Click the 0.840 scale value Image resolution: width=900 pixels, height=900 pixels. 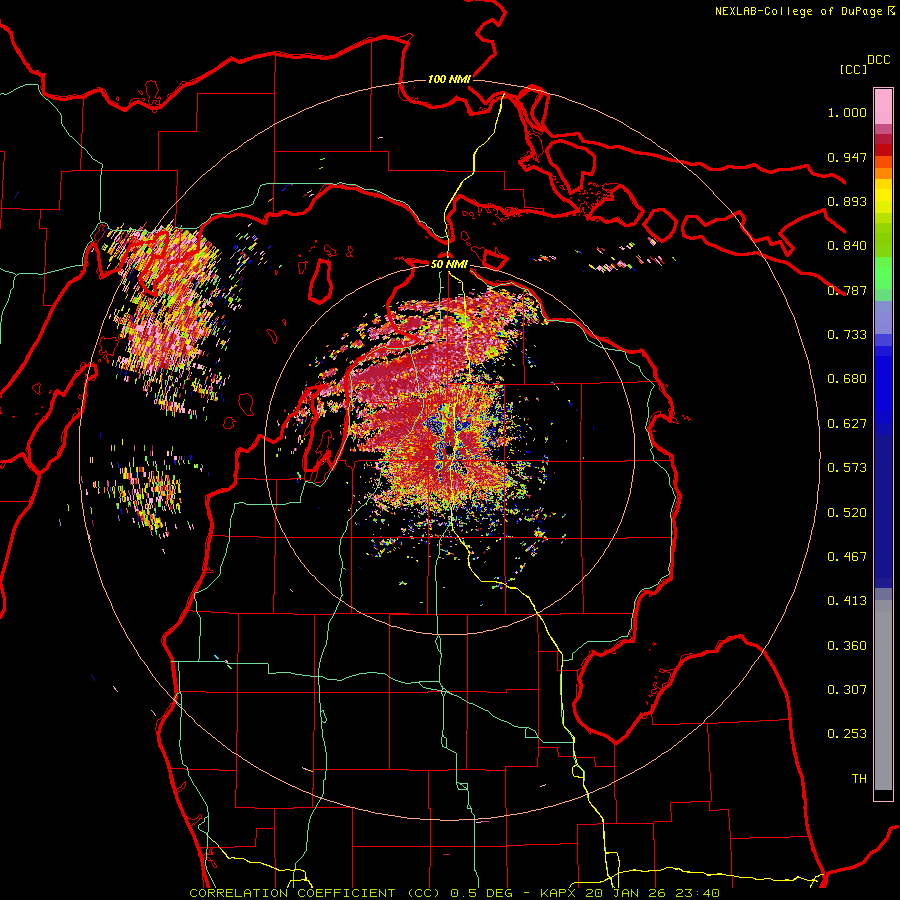pos(847,246)
